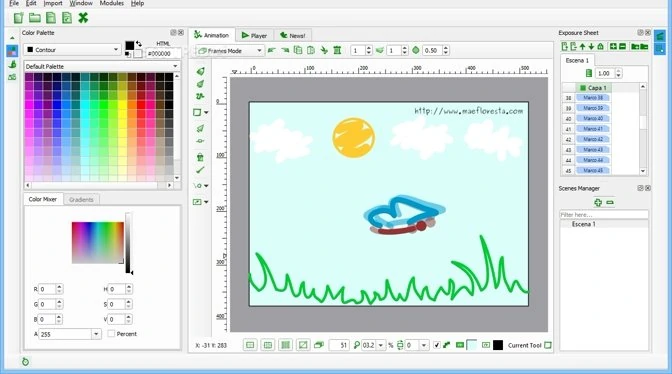Viewport: 672px width, 374px height.
Task: Switch to the Player tab
Action: (254, 36)
